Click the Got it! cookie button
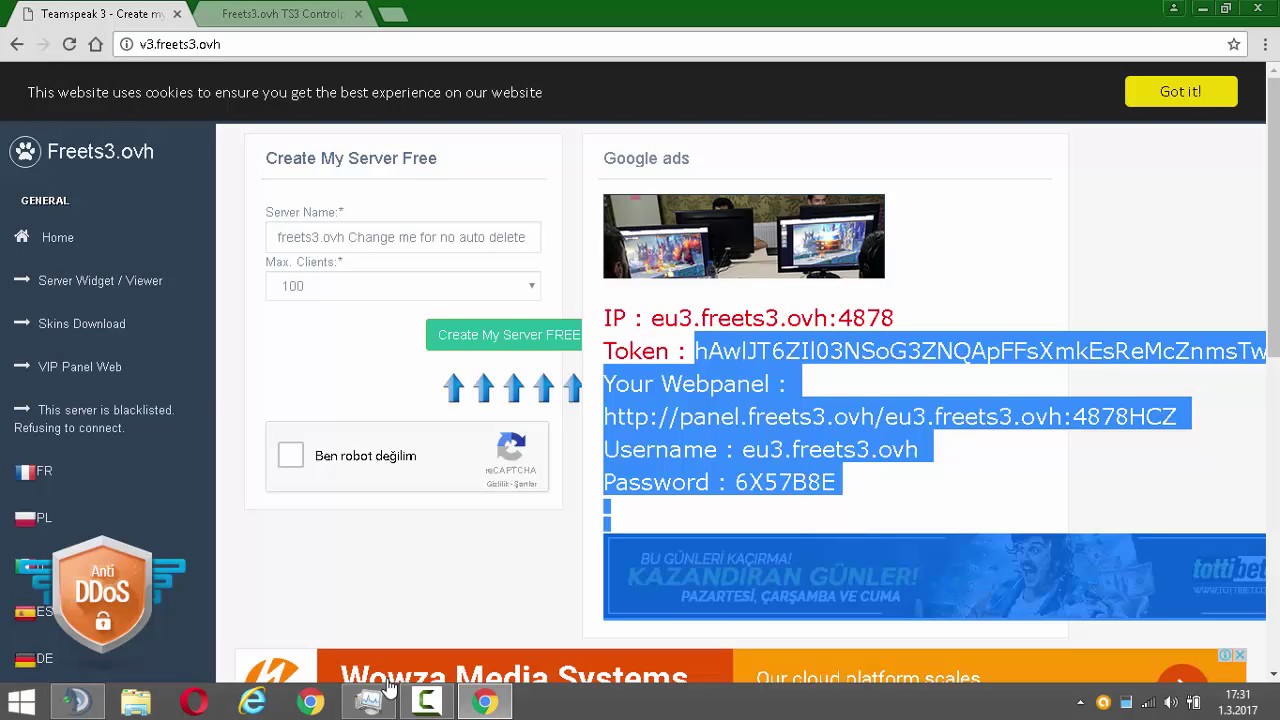This screenshot has height=720, width=1280. pos(1181,91)
